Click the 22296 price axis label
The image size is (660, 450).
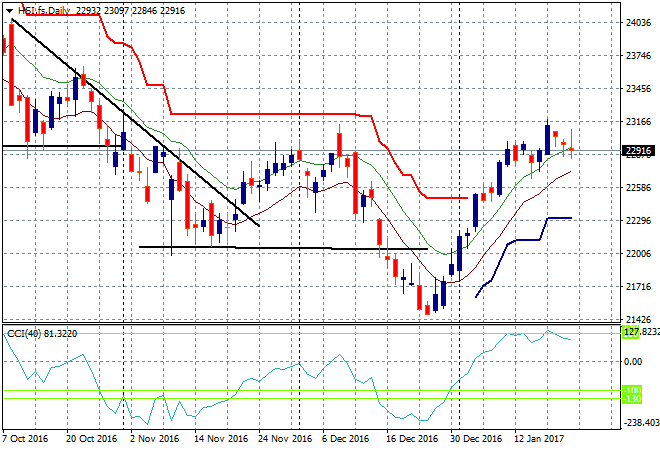point(639,221)
